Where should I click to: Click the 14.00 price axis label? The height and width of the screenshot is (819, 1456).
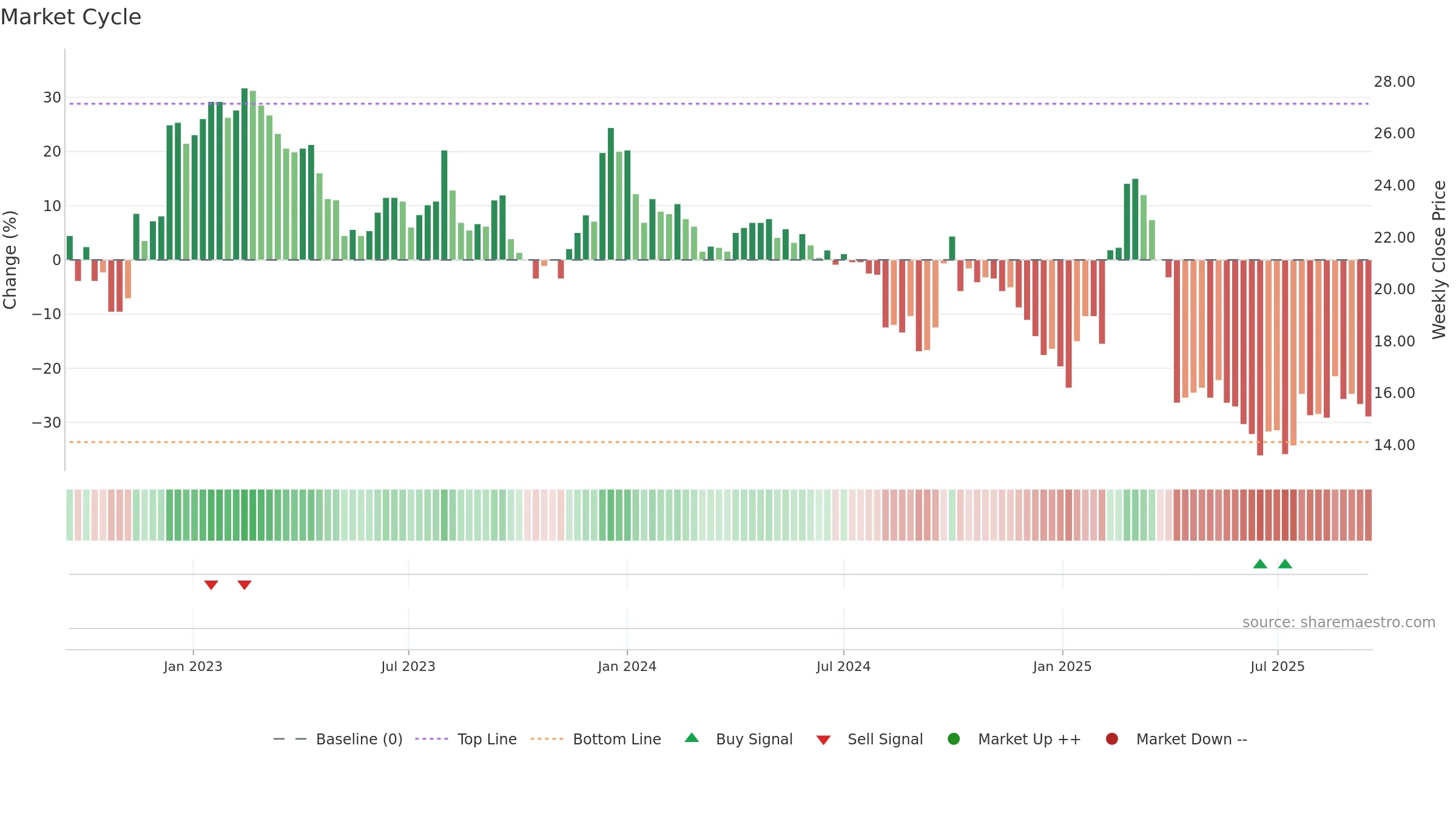pos(1394,445)
